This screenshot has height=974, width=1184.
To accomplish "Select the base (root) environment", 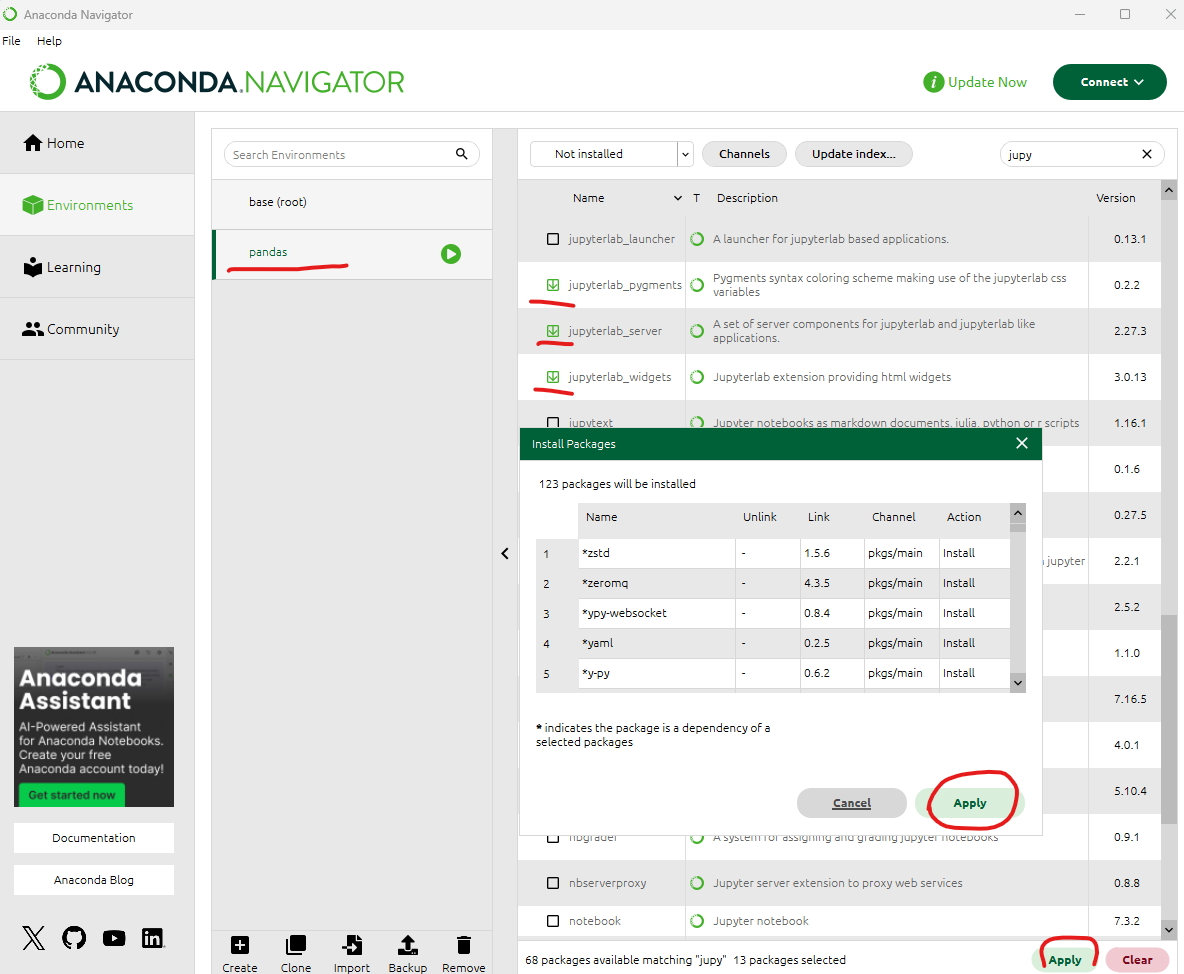I will click(x=353, y=202).
